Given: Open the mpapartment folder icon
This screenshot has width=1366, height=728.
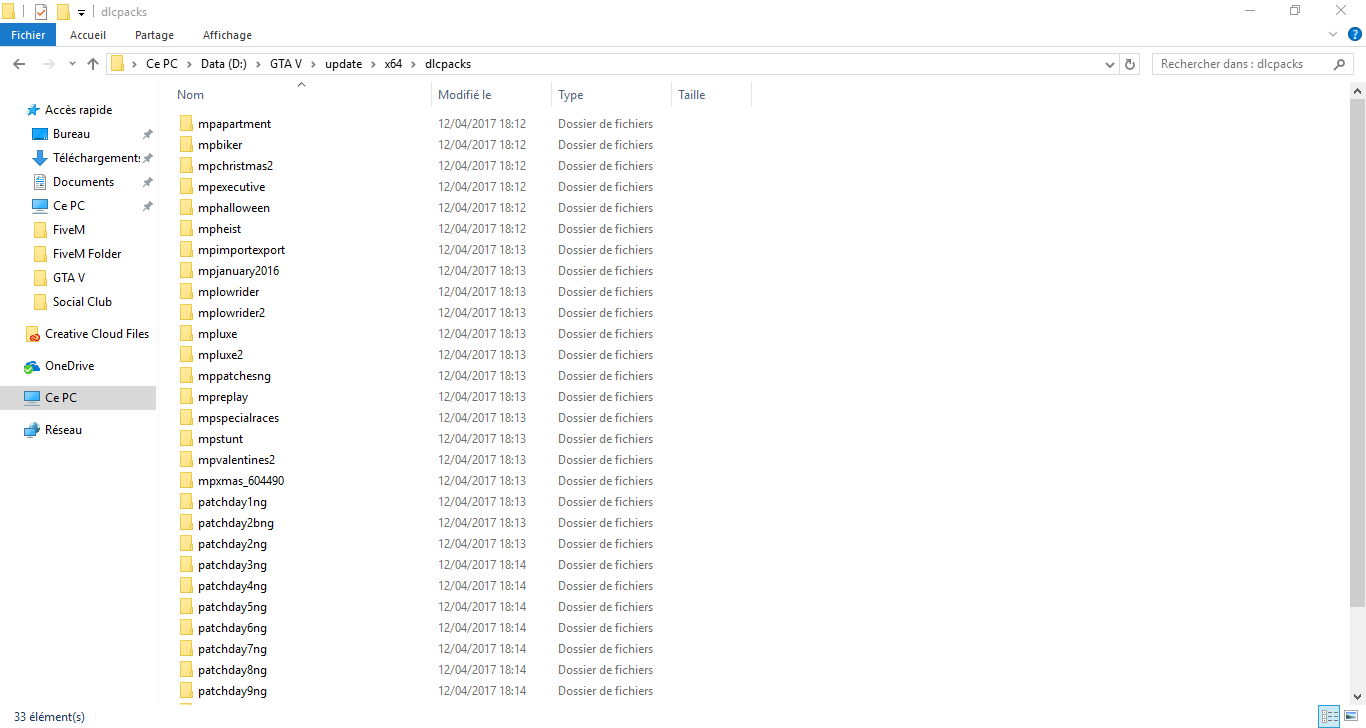Looking at the screenshot, I should [x=186, y=124].
